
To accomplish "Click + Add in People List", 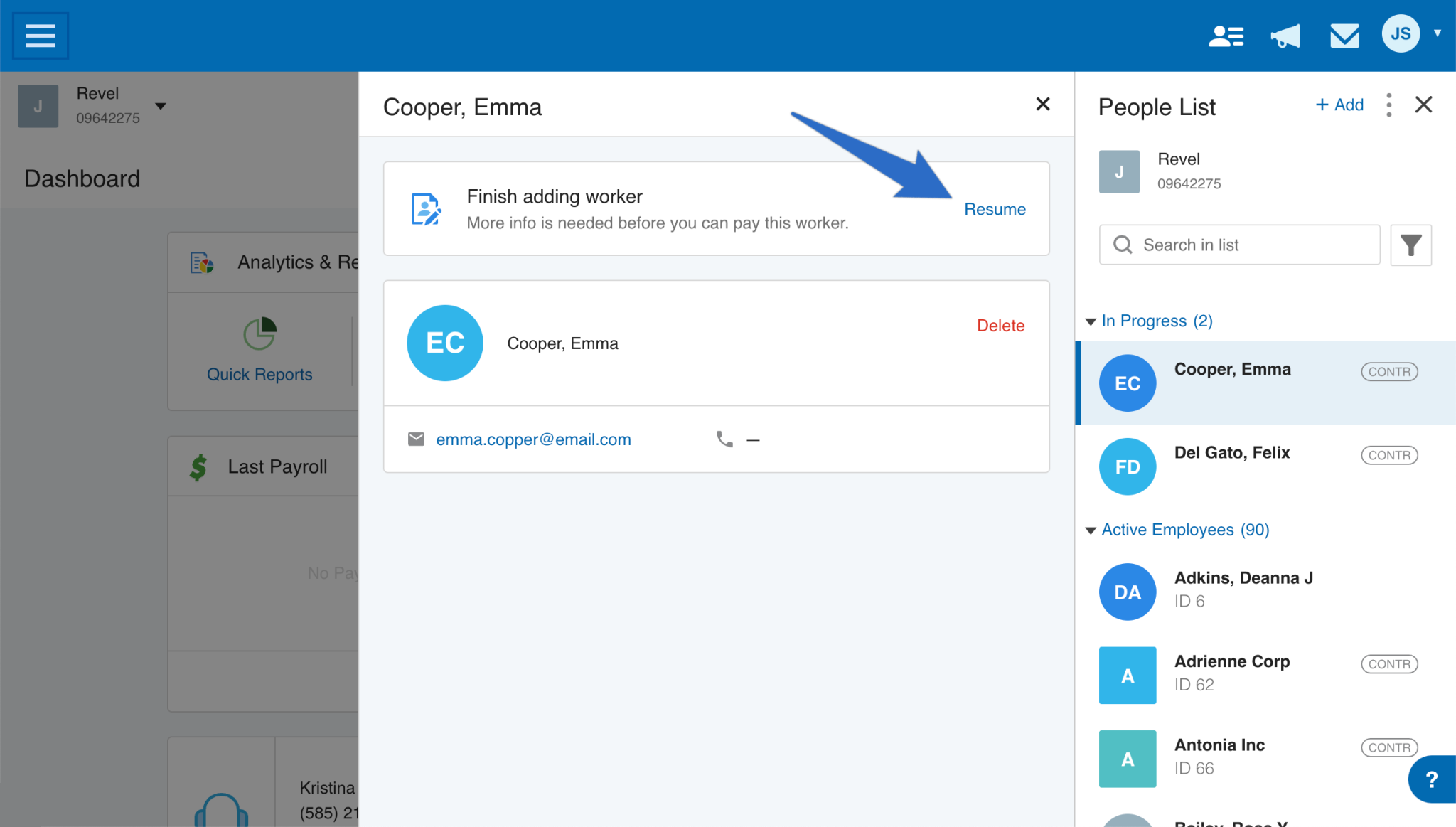I will (x=1339, y=105).
